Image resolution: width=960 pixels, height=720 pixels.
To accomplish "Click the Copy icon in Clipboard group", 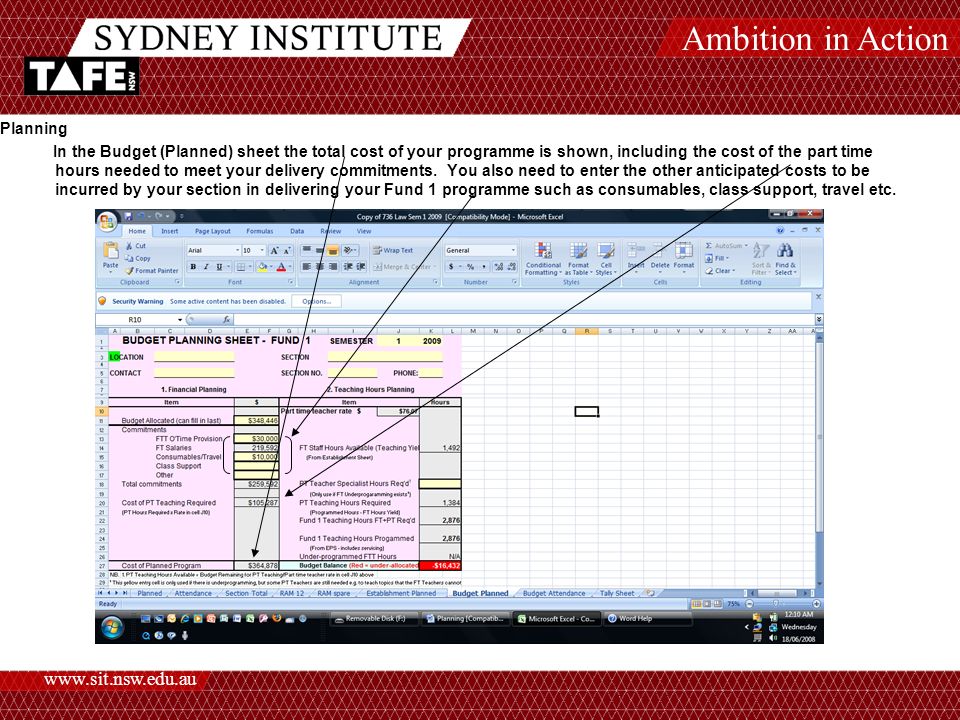I will pyautogui.click(x=129, y=258).
